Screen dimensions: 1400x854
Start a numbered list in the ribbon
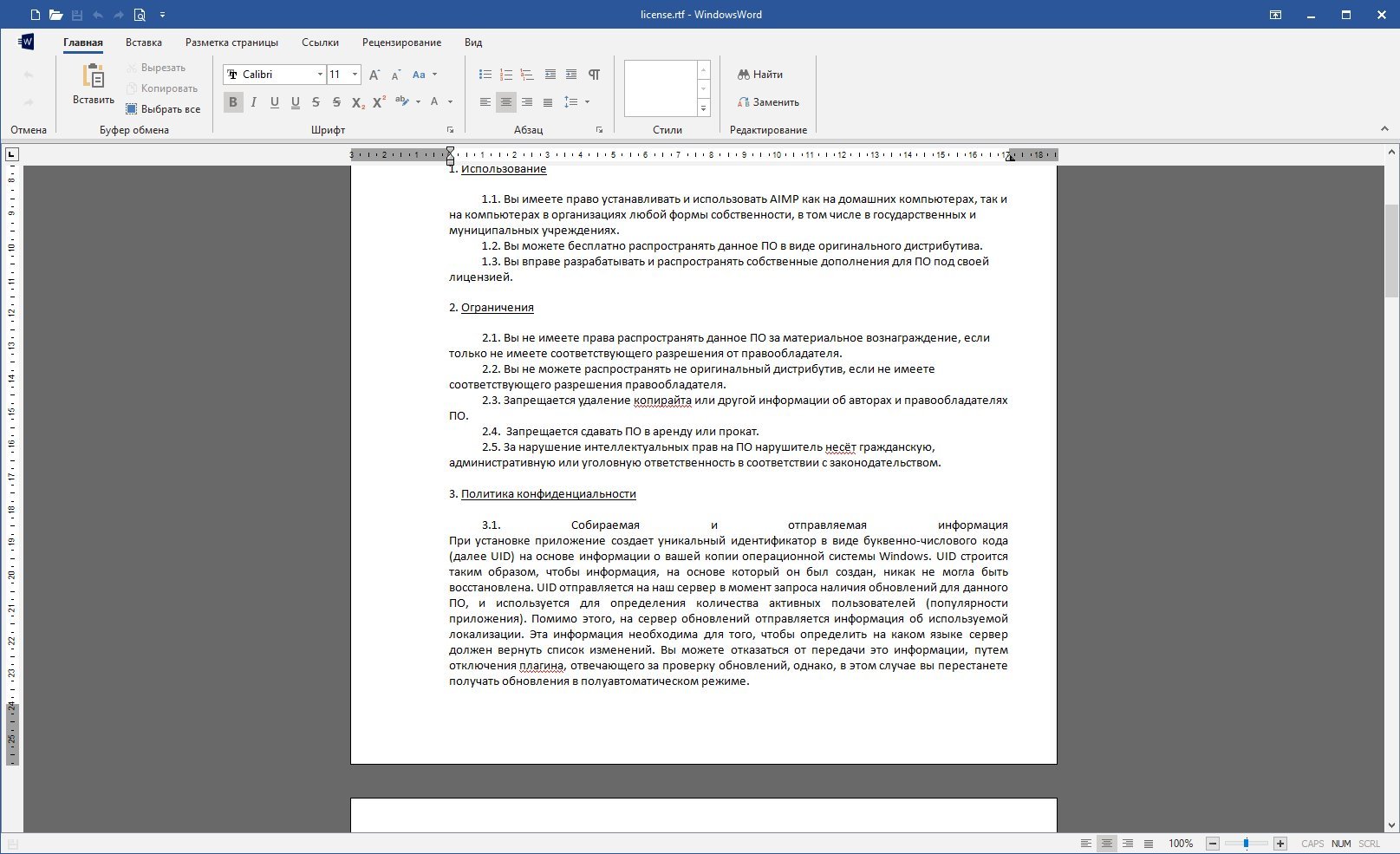[506, 75]
